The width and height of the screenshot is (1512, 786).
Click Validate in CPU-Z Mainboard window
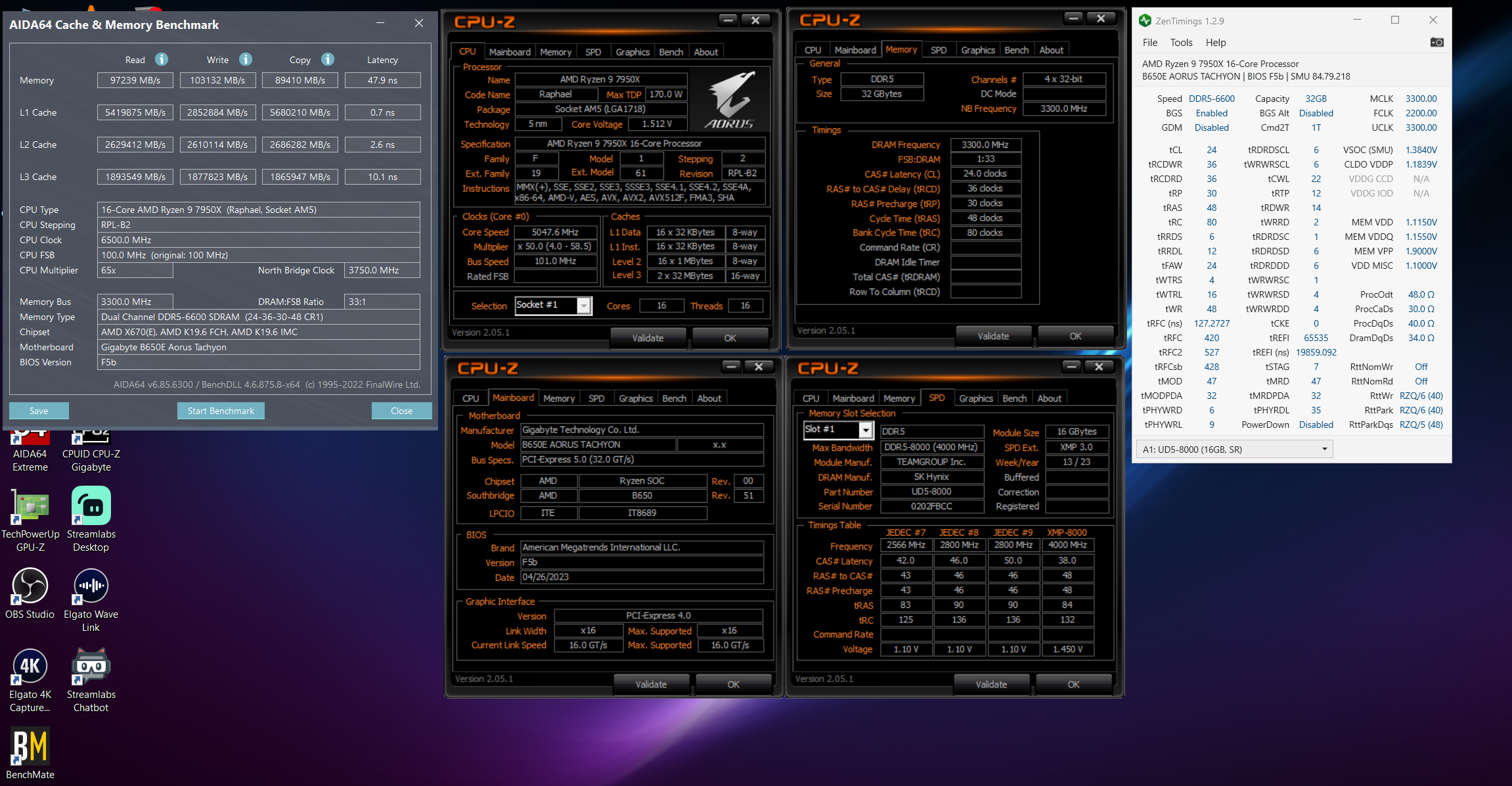click(651, 684)
